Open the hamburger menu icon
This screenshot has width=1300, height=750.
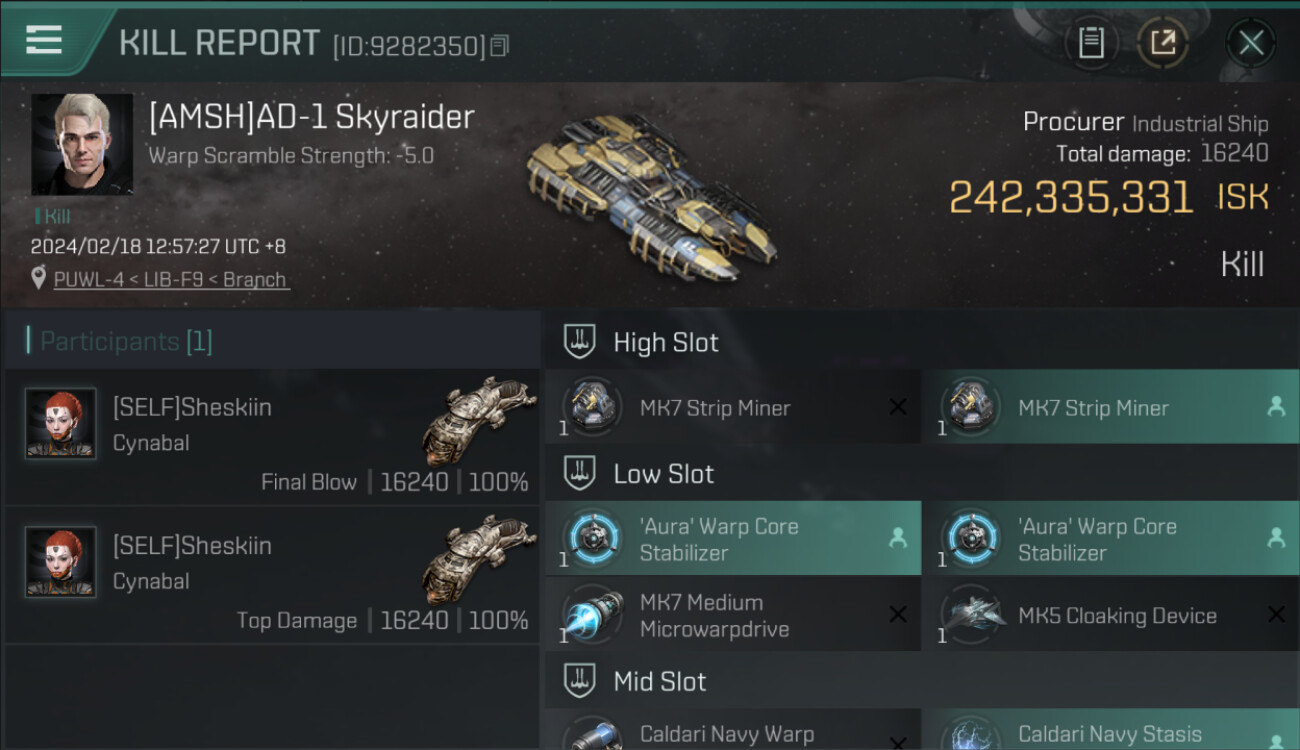tap(44, 40)
